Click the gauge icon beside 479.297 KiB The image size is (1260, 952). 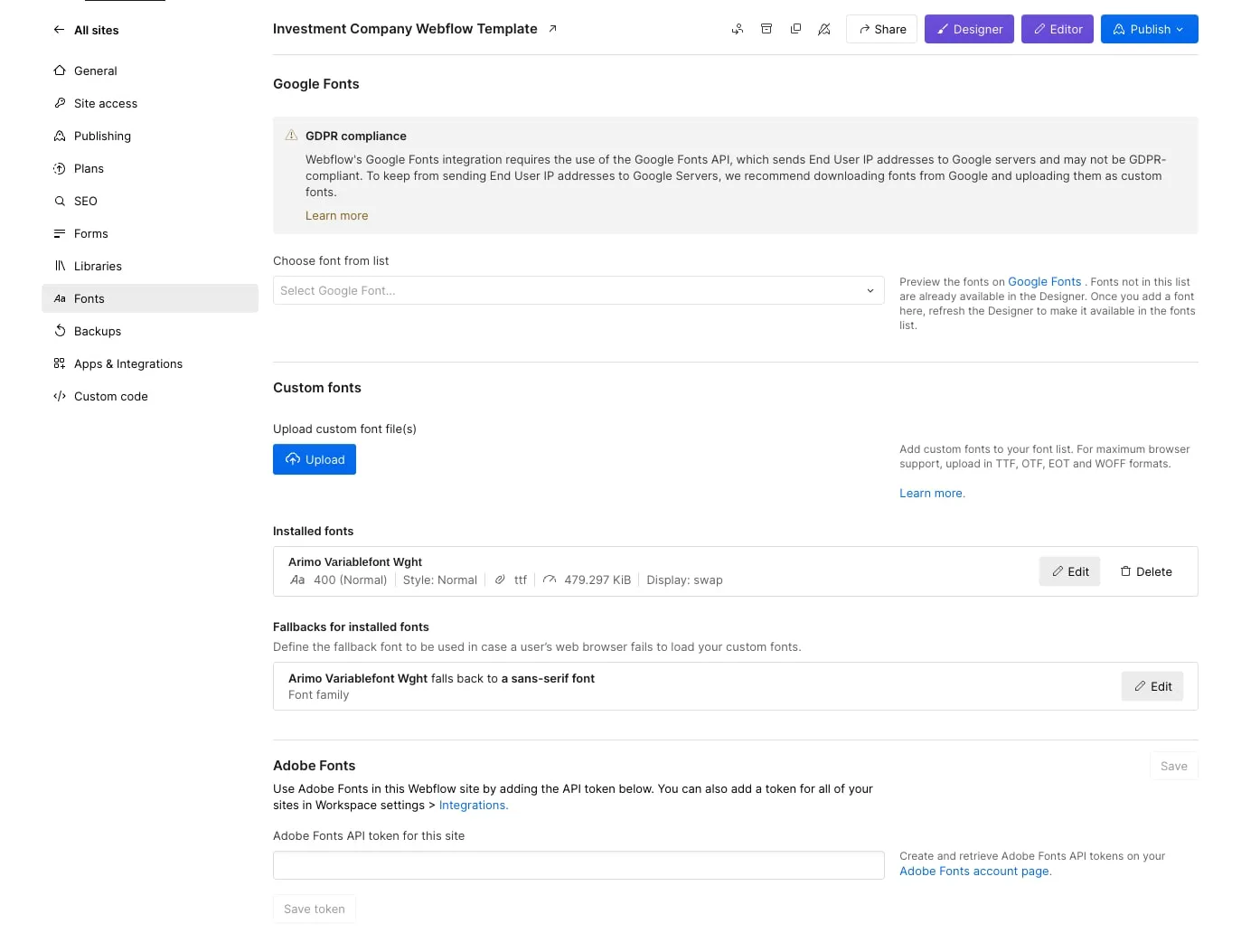(550, 580)
